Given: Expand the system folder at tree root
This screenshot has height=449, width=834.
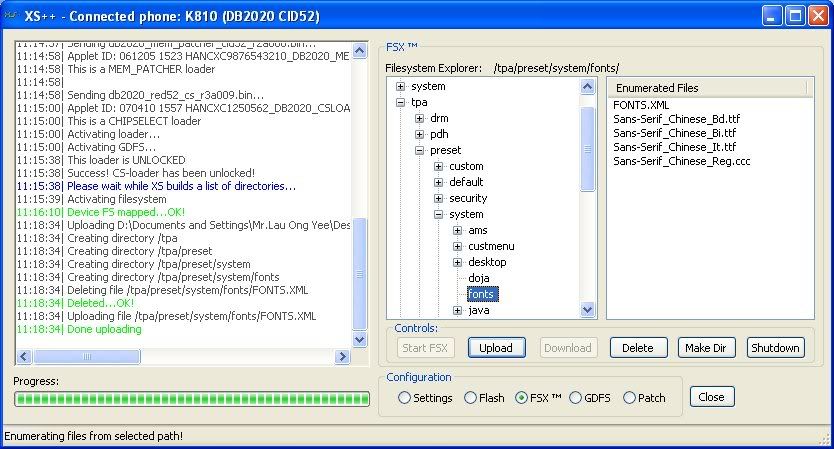Looking at the screenshot, I should click(x=401, y=87).
